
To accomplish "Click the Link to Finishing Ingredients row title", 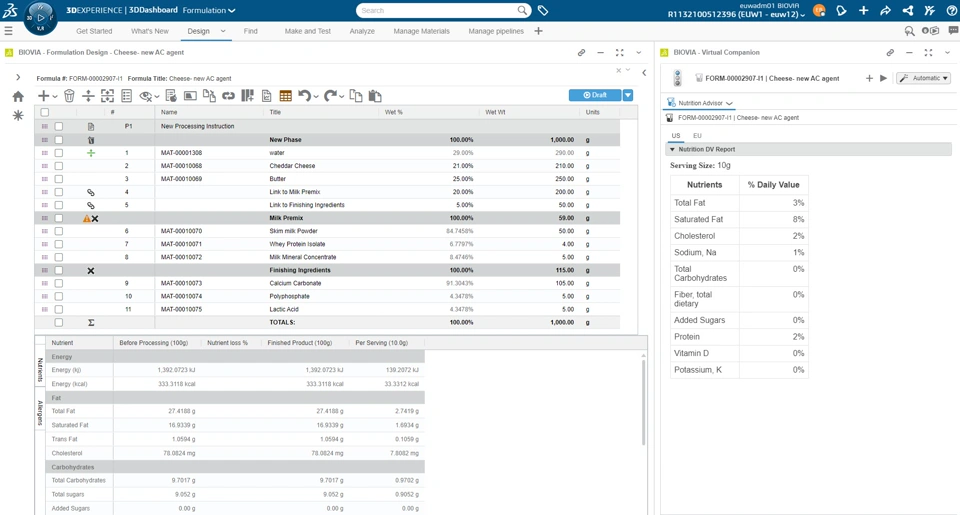I will (x=307, y=205).
